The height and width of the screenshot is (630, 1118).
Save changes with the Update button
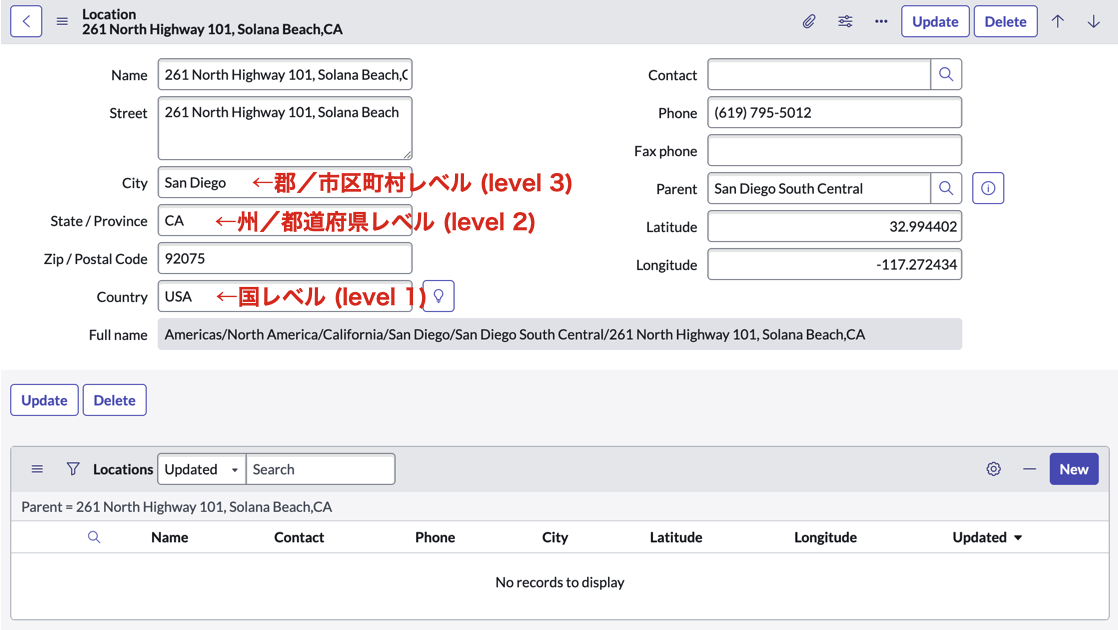tap(935, 20)
